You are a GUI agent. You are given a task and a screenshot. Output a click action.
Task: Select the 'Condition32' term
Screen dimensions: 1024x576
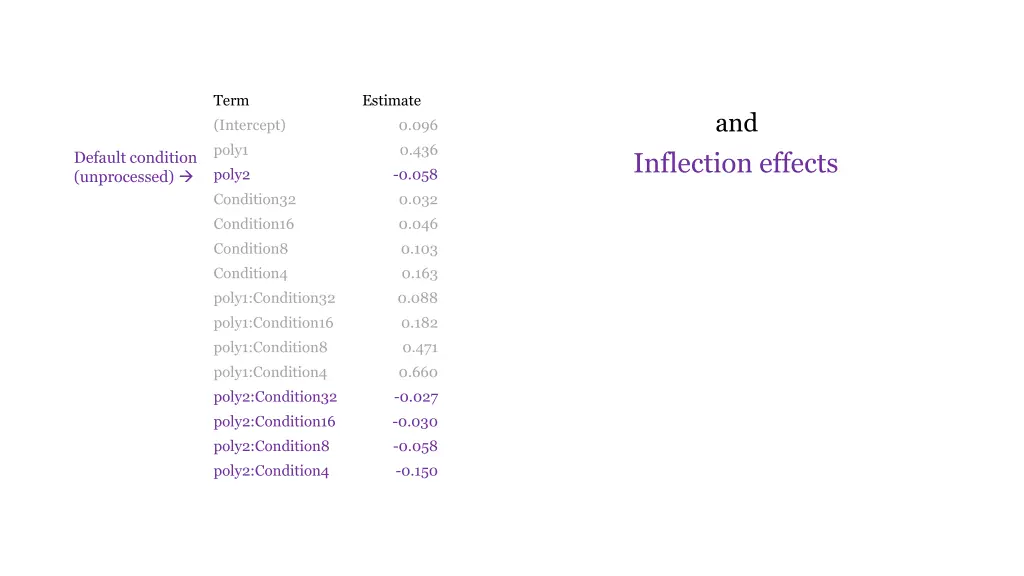click(255, 200)
